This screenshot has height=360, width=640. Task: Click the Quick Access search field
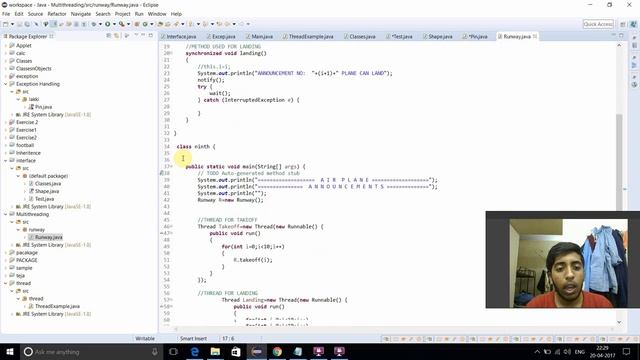598,24
